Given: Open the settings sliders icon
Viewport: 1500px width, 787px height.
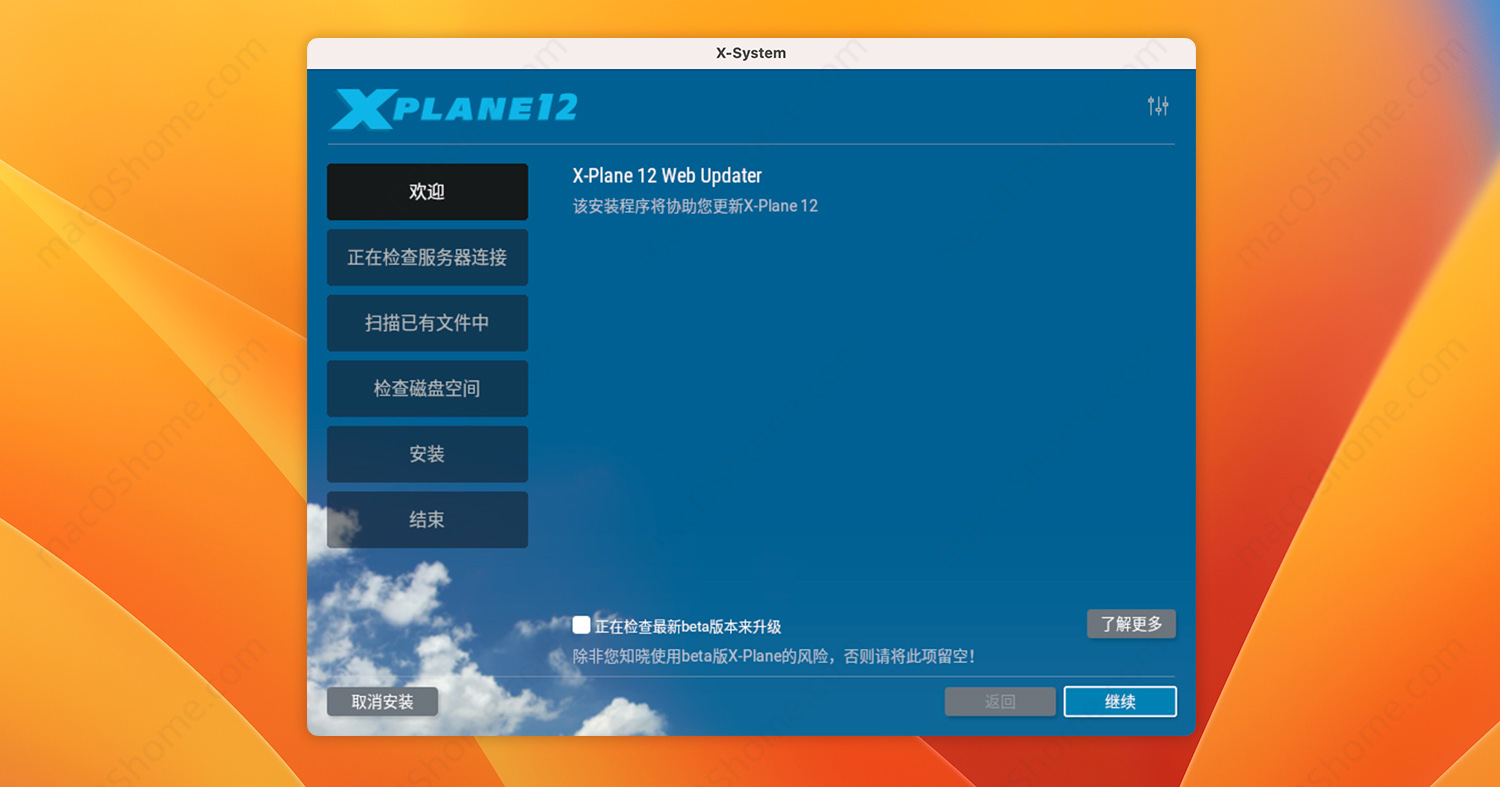Looking at the screenshot, I should [x=1158, y=106].
